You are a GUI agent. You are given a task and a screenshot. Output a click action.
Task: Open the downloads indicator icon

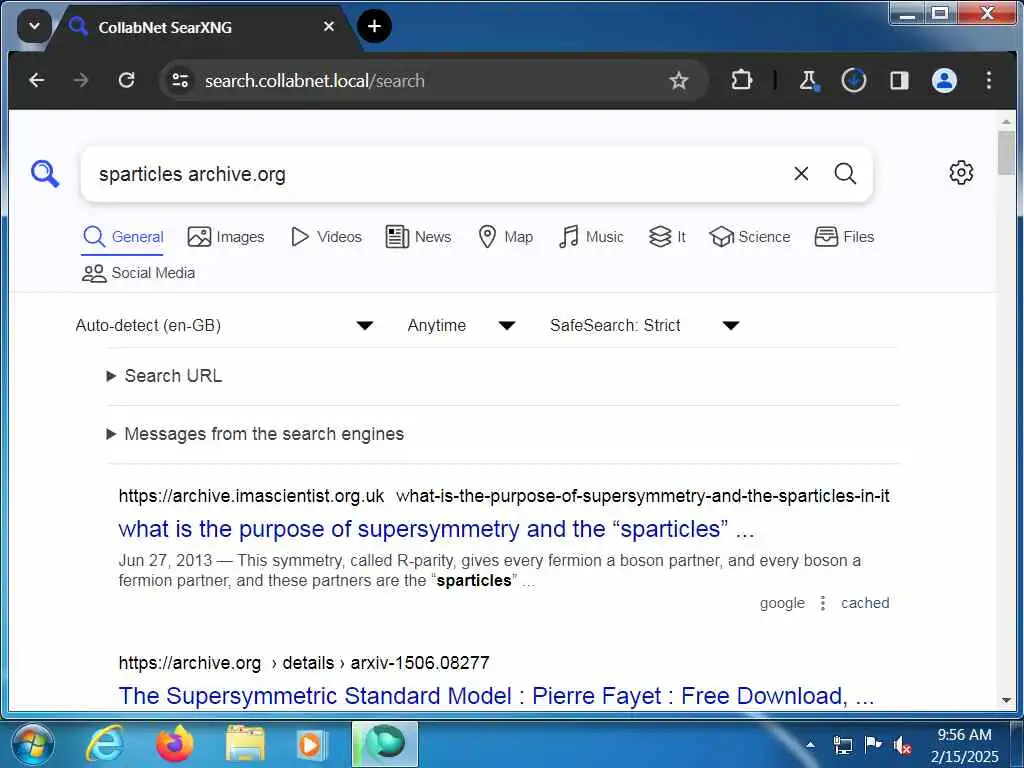[854, 80]
